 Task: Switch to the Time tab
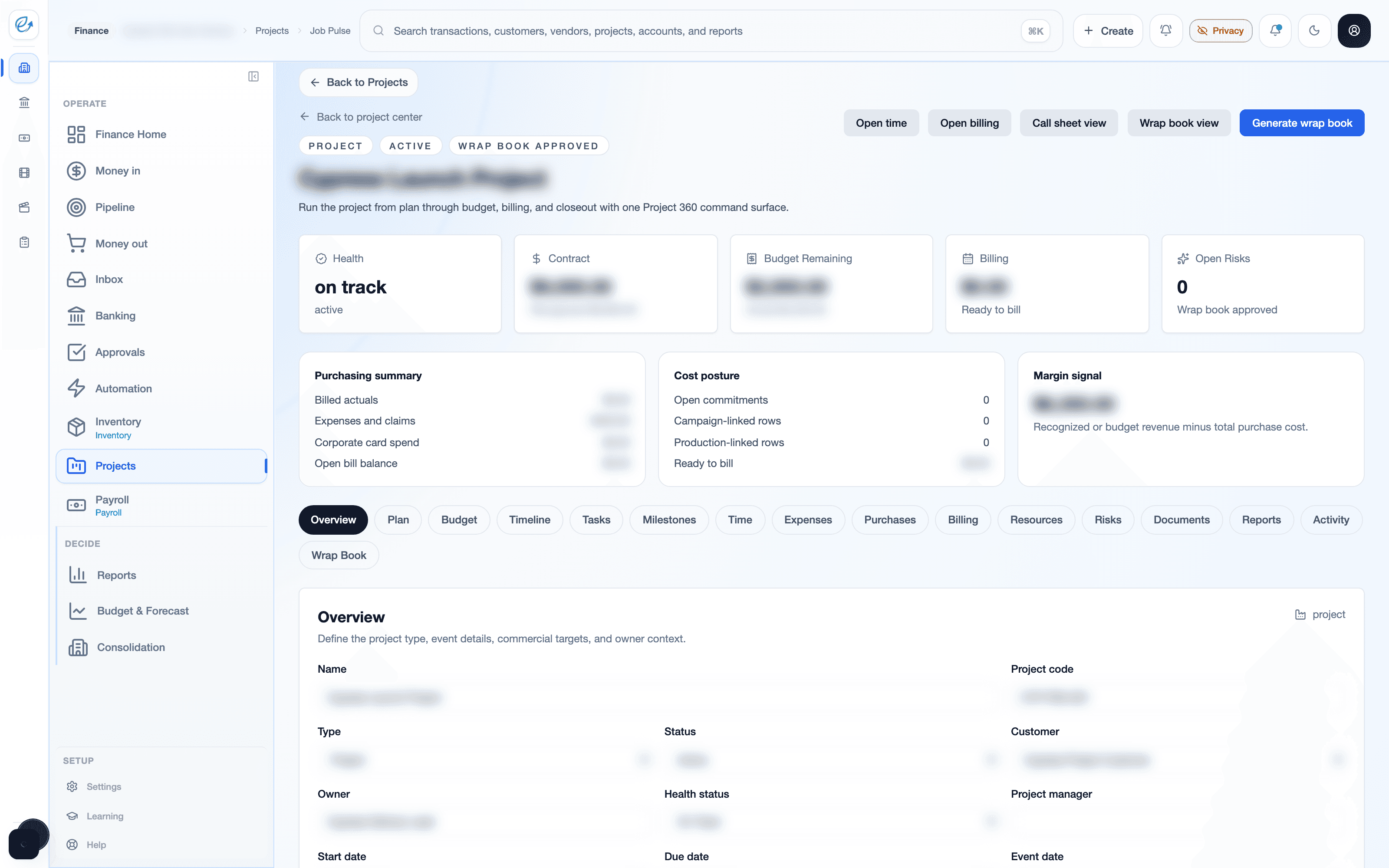[740, 519]
